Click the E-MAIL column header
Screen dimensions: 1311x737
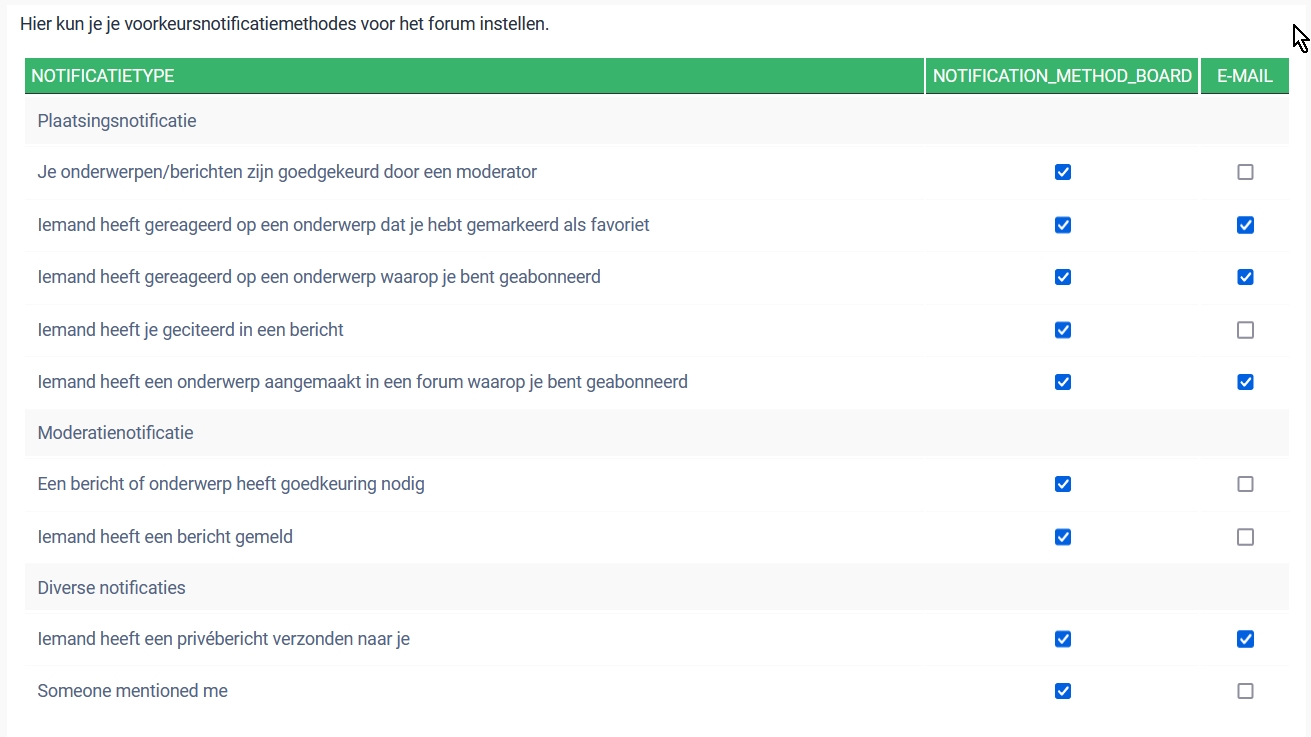point(1244,76)
